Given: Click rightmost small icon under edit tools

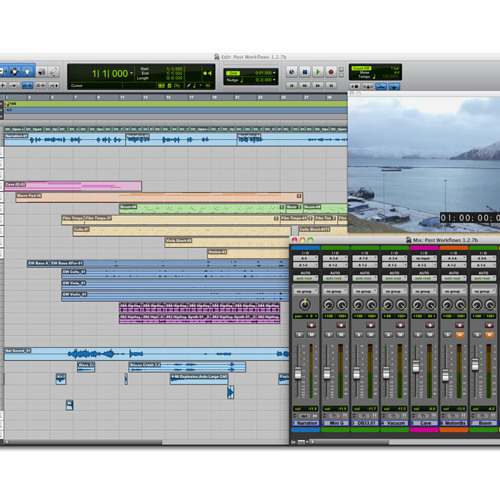Looking at the screenshot, I should click(54, 86).
